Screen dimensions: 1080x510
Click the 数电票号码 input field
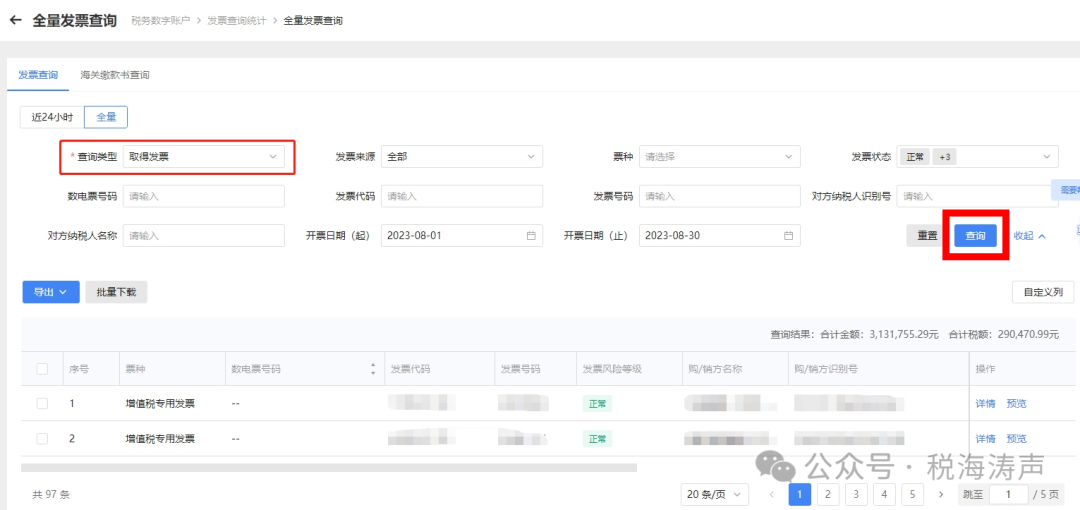[203, 196]
